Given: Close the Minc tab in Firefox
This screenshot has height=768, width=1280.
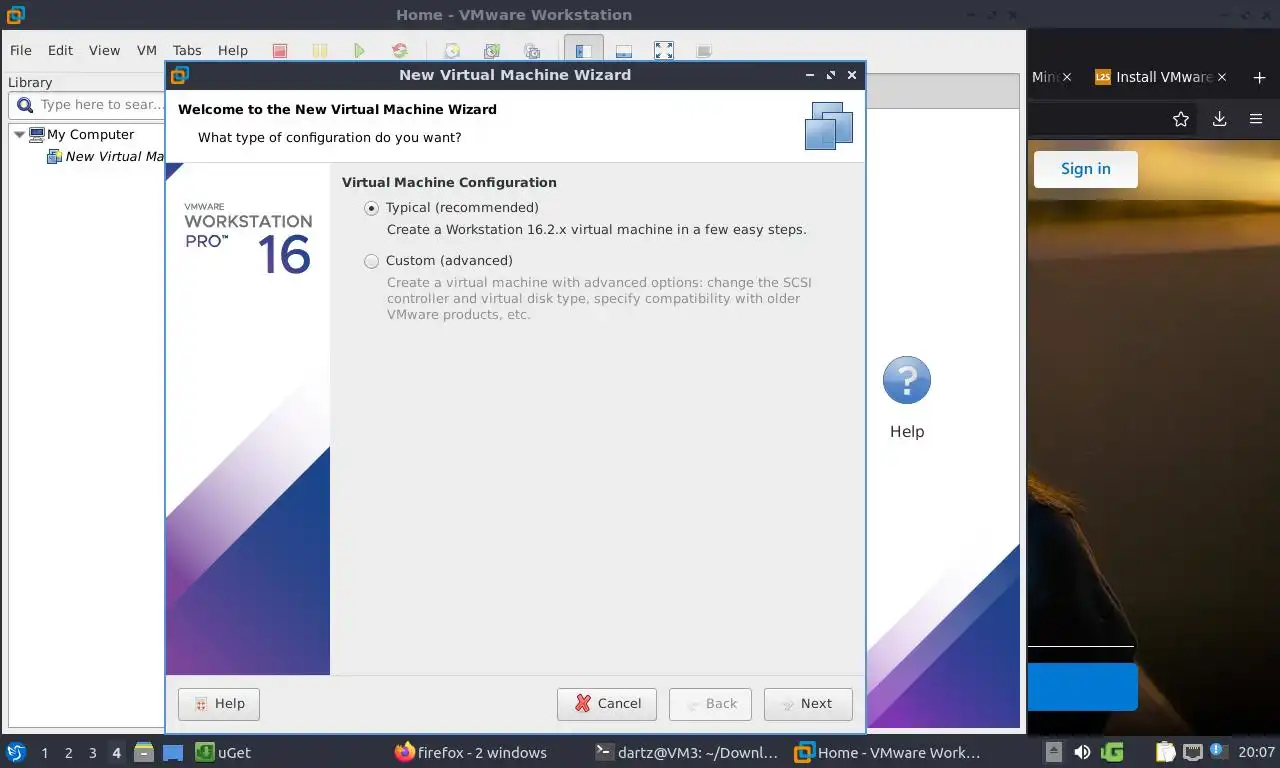Looking at the screenshot, I should pyautogui.click(x=1066, y=77).
